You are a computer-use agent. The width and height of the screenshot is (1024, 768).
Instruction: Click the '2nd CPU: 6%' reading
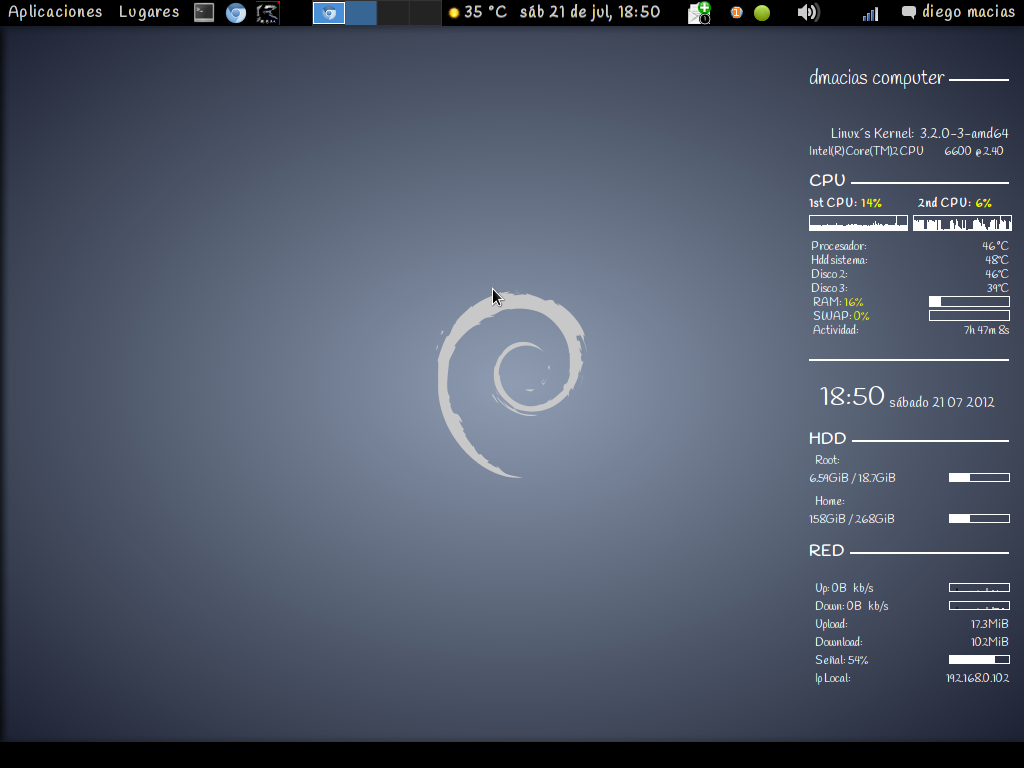click(x=955, y=202)
